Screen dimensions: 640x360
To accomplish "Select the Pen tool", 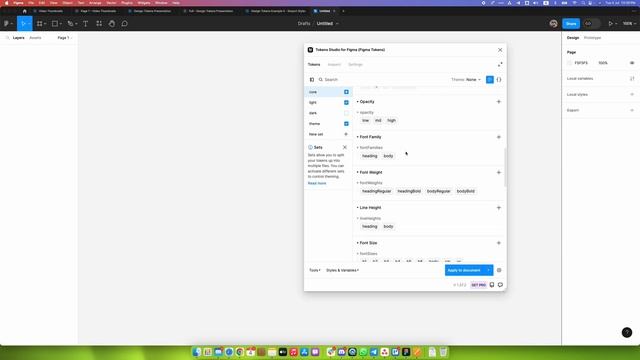I will pos(70,24).
